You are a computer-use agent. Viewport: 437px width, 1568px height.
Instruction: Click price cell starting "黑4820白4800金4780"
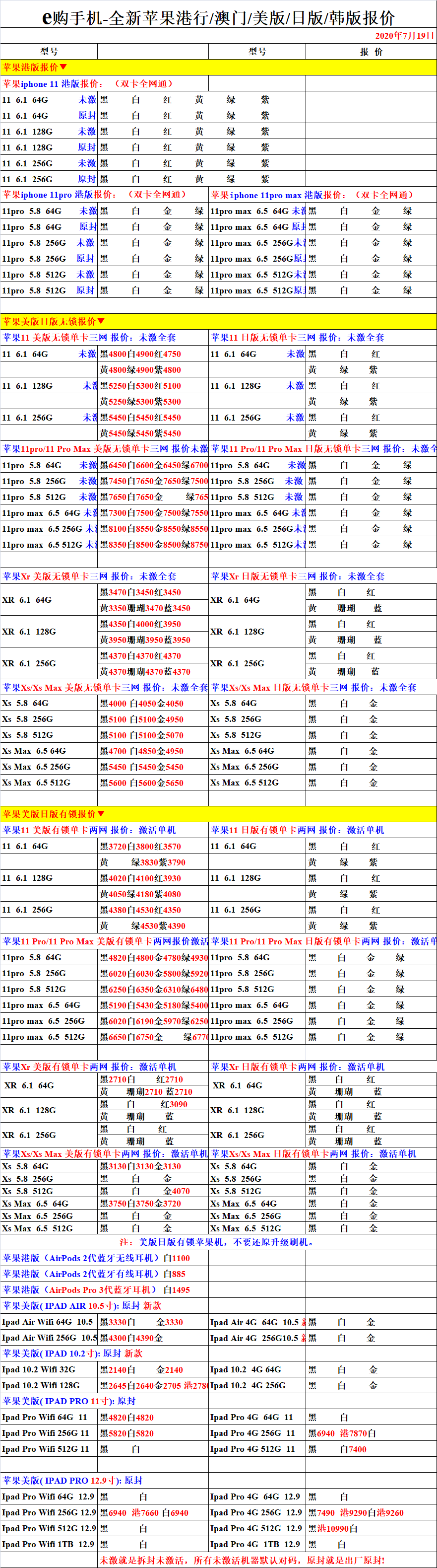click(154, 957)
